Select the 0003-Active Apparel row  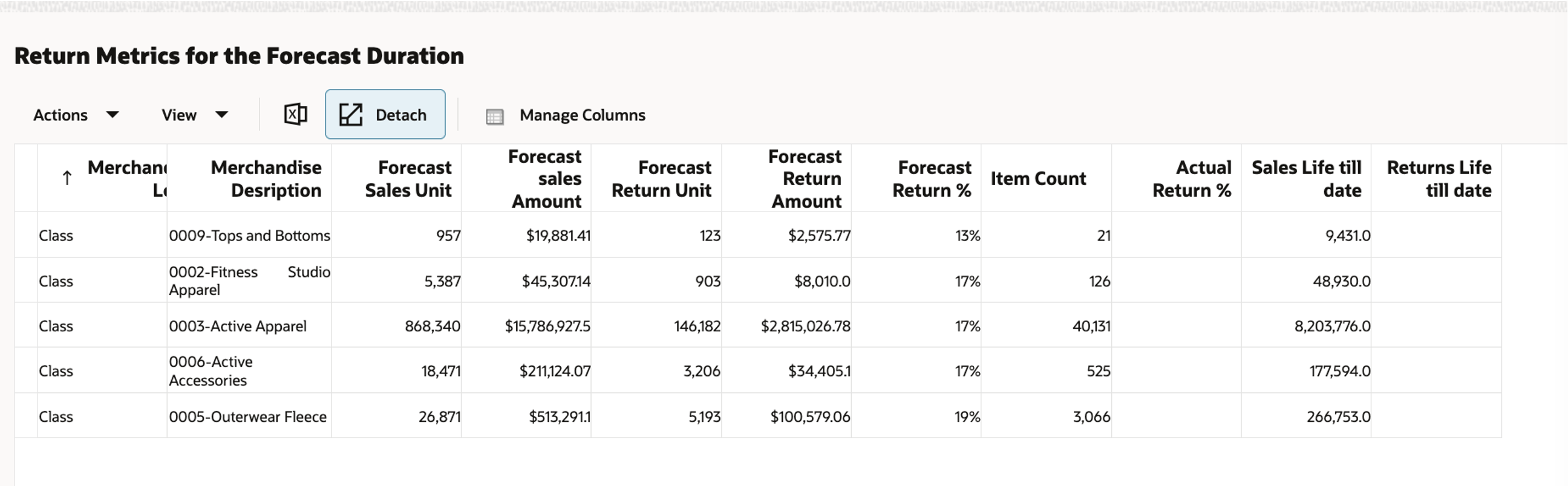click(758, 325)
